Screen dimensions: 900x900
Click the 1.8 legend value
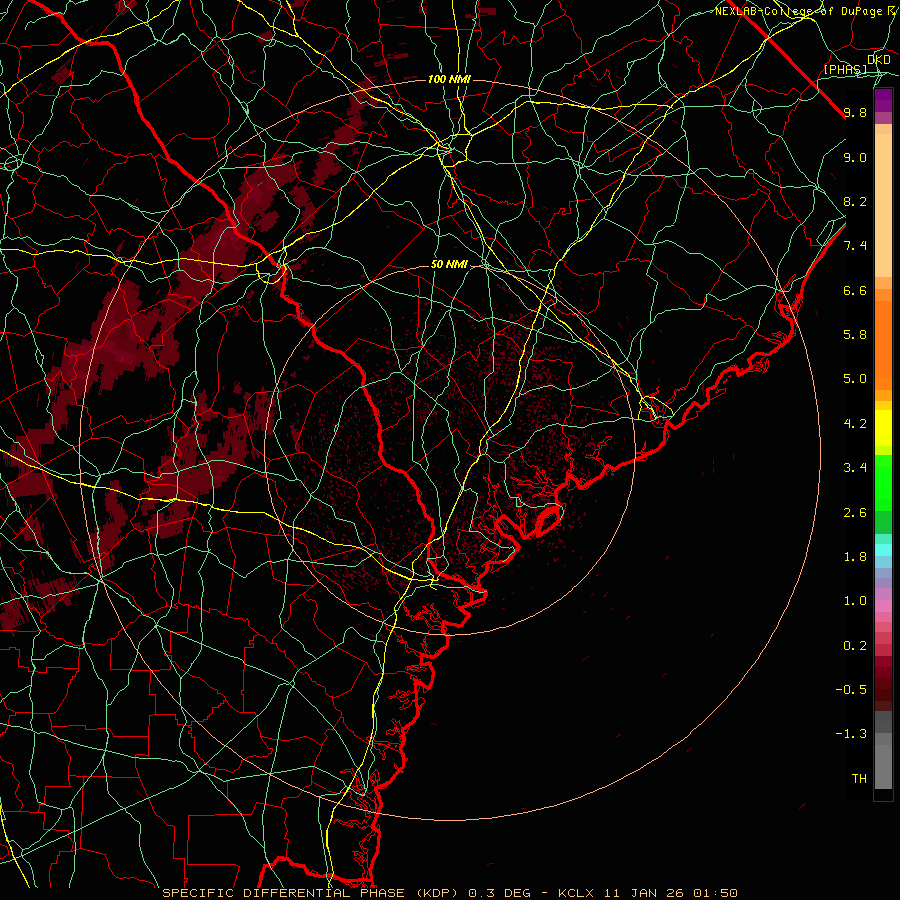pos(855,557)
